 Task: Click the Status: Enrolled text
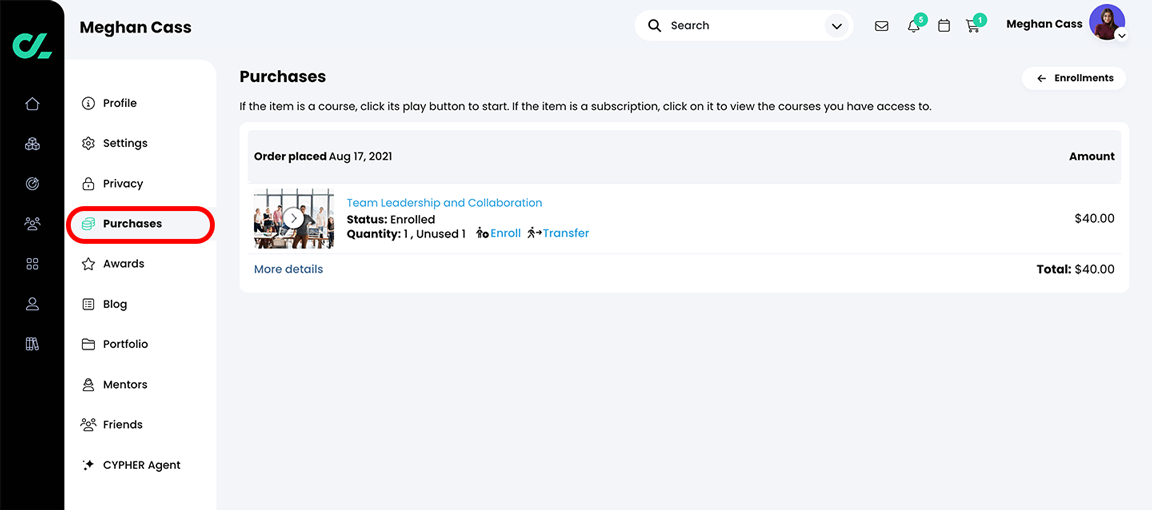point(391,219)
